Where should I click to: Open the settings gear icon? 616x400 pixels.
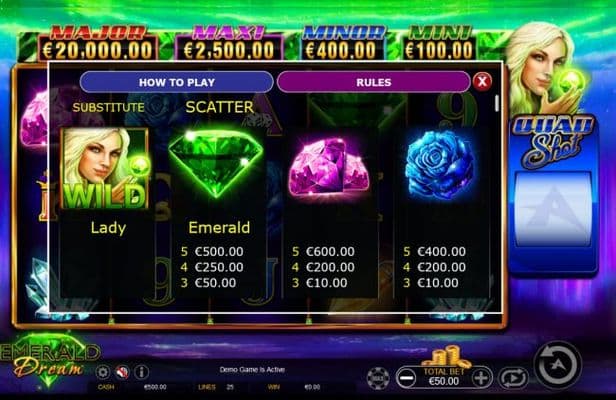[x=103, y=372]
